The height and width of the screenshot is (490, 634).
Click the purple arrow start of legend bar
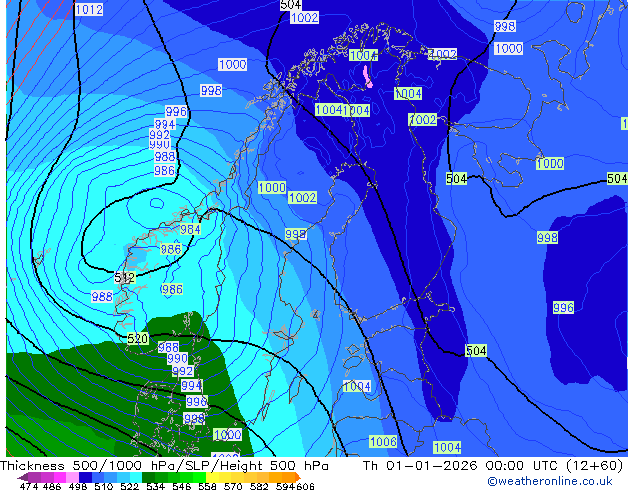tap(23, 477)
